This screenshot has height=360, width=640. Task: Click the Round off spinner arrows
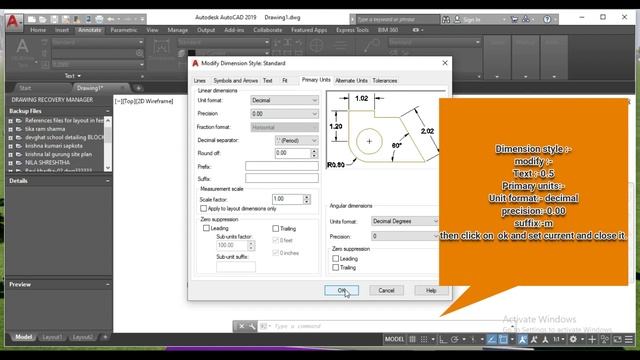click(314, 153)
